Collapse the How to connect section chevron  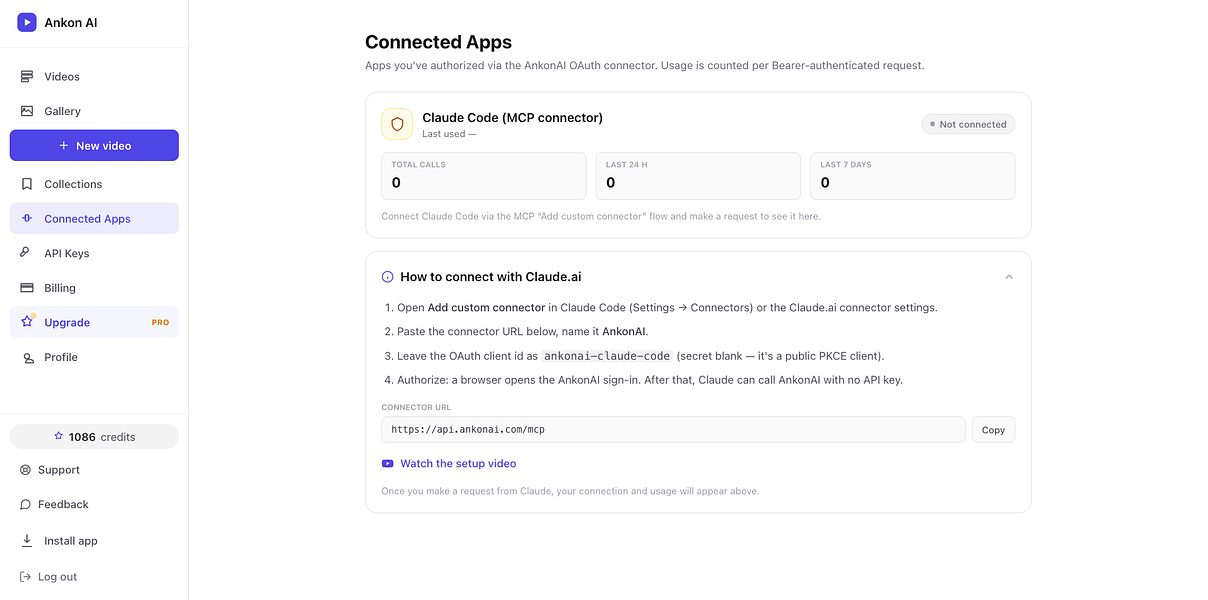pos(1008,277)
